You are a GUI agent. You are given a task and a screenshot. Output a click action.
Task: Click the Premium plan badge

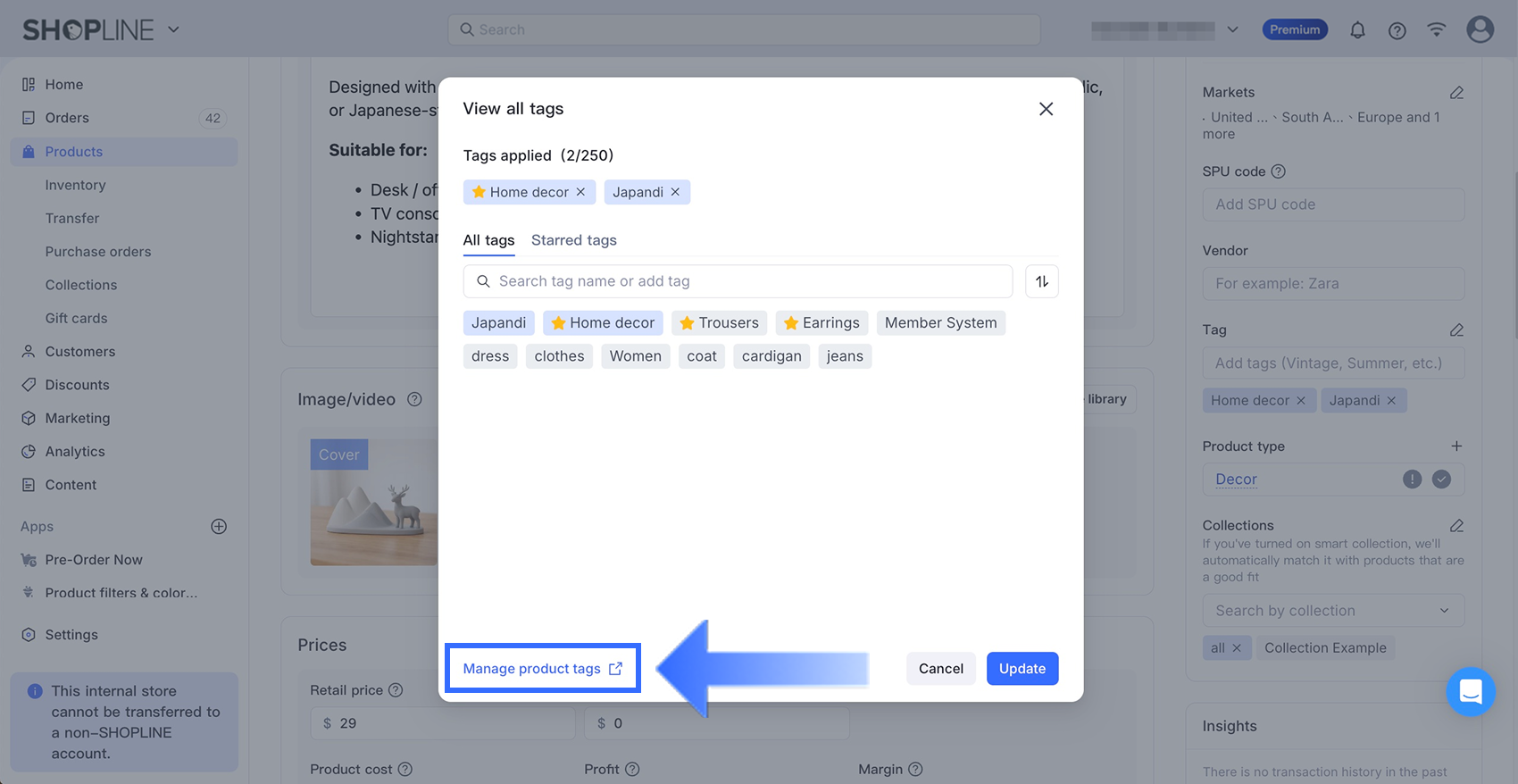pyautogui.click(x=1295, y=29)
